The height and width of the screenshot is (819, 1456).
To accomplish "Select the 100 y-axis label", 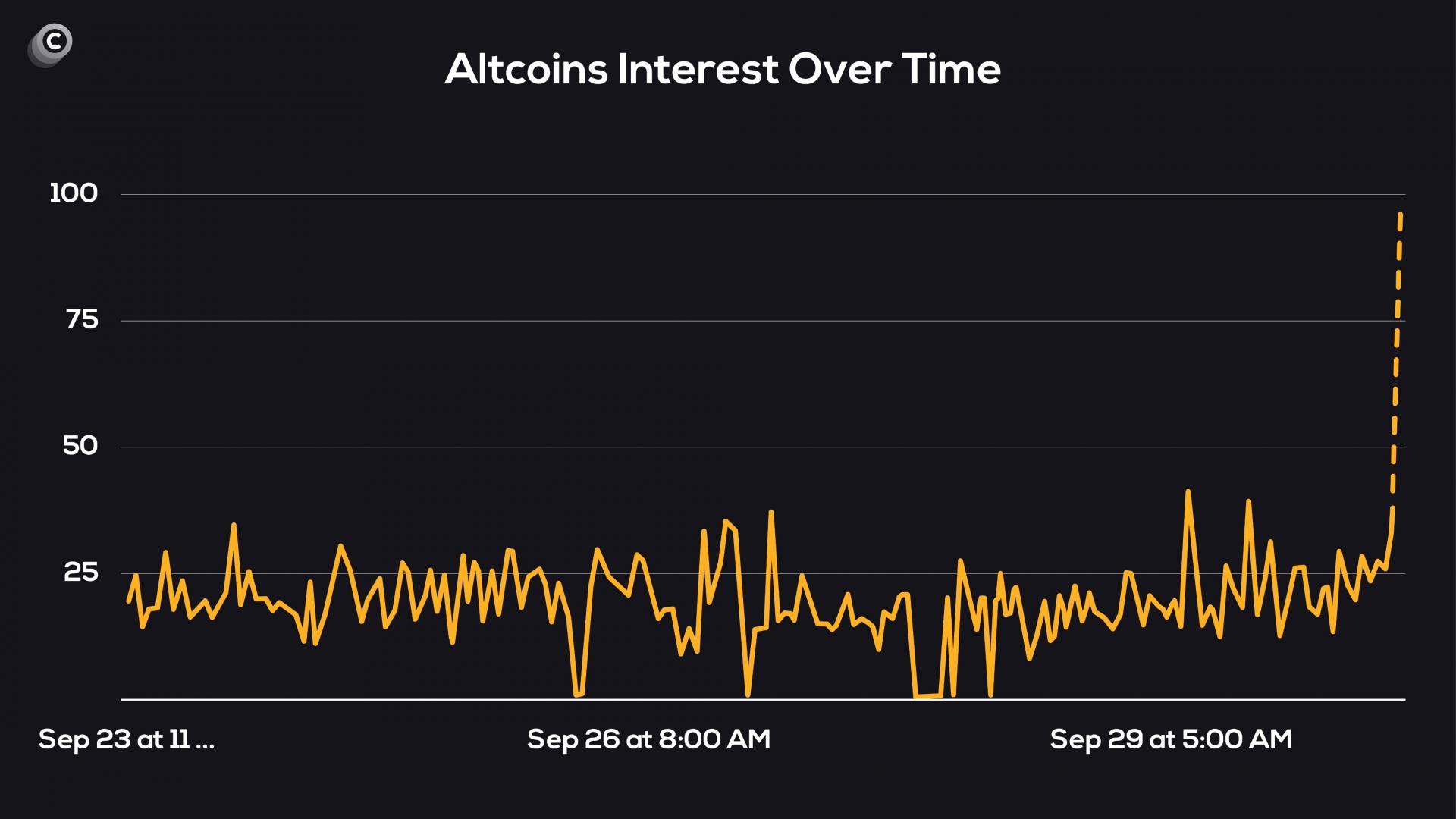I will (x=74, y=193).
